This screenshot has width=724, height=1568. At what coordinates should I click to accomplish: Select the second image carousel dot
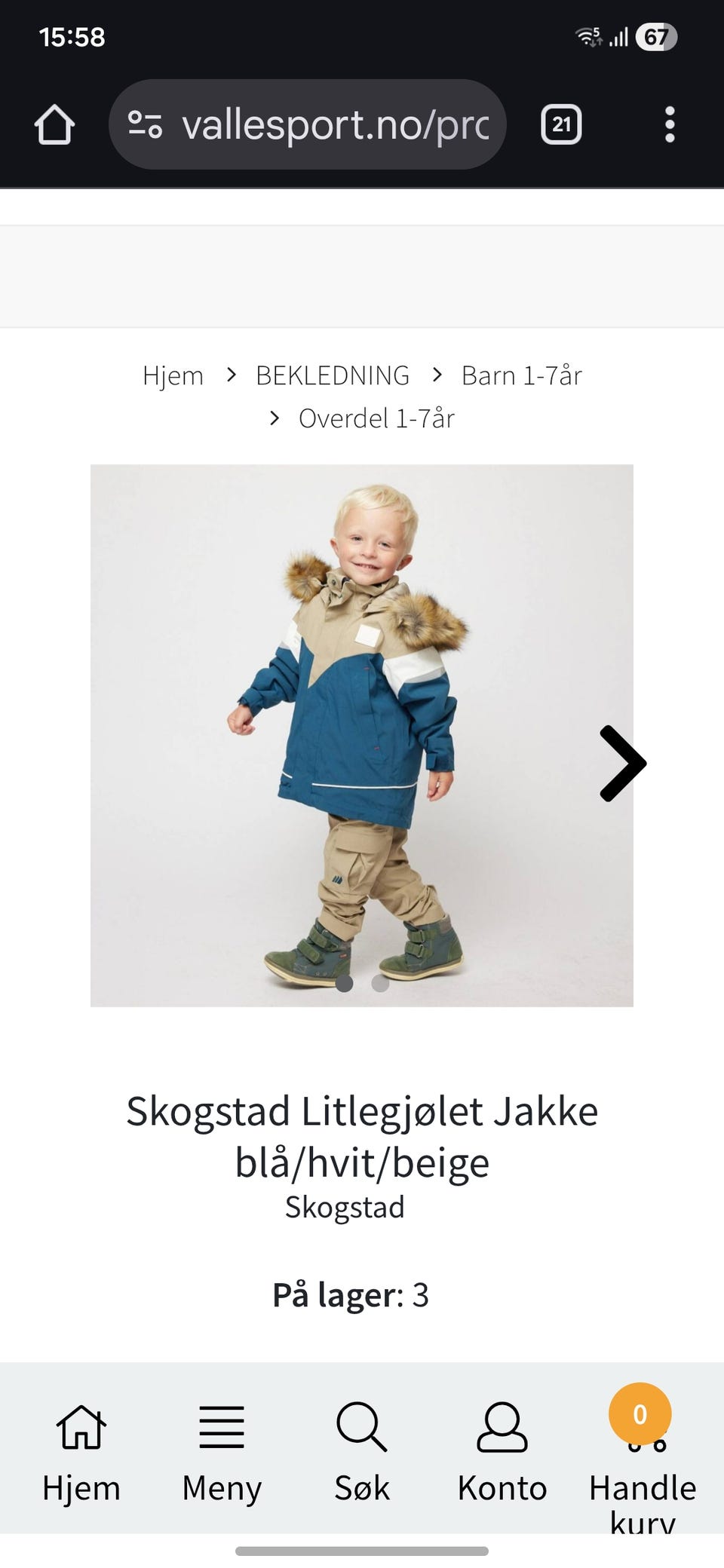[381, 983]
